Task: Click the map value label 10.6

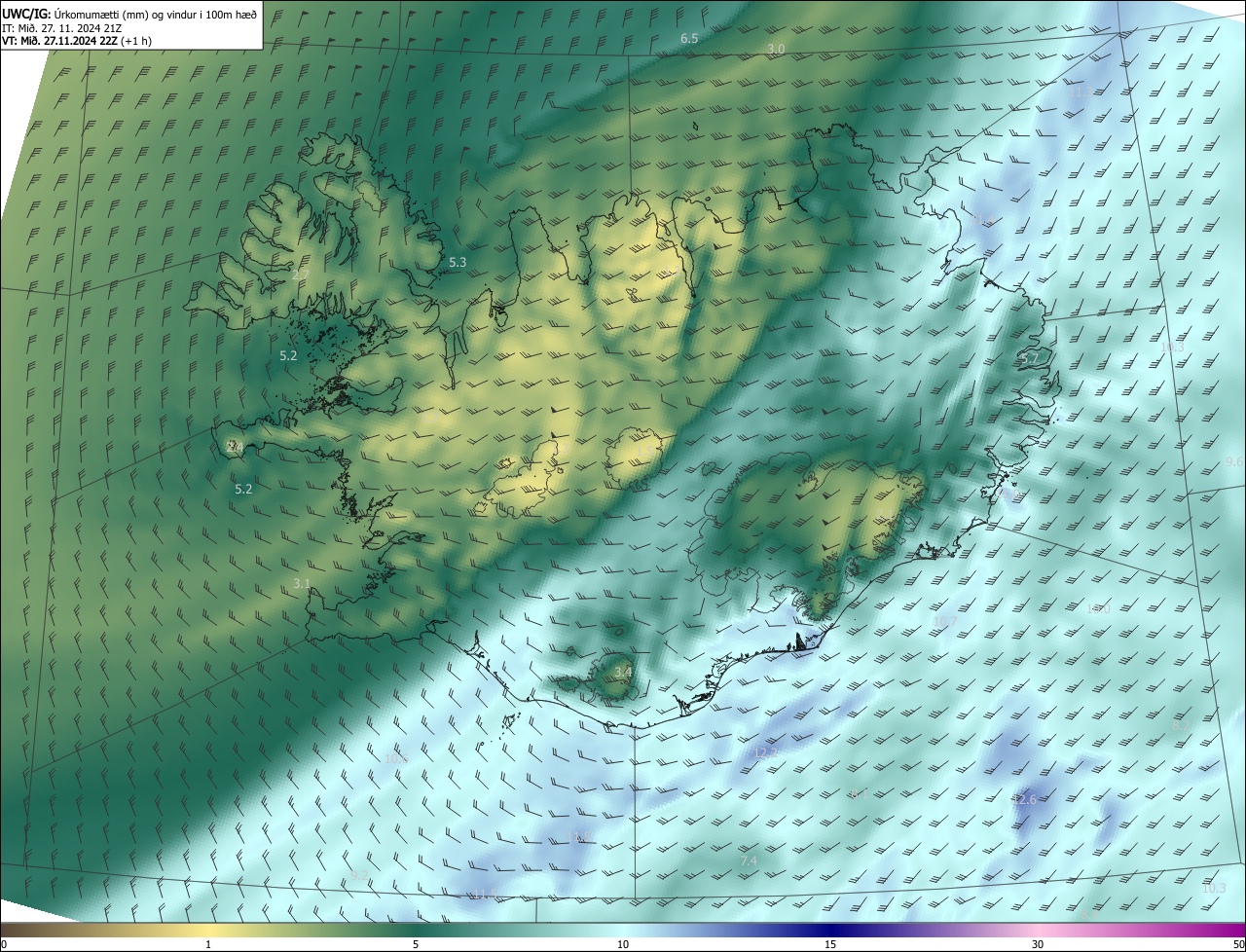Action: tap(395, 759)
